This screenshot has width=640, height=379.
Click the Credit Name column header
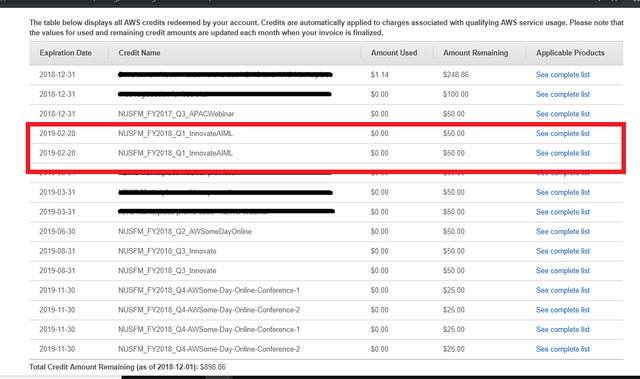139,53
